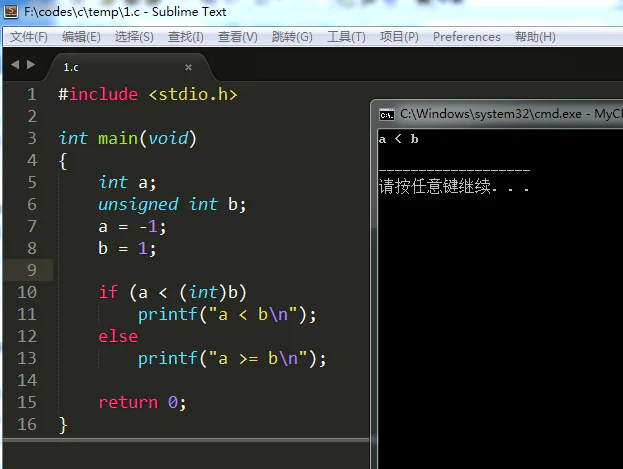Open the 文件(F) menu
Viewport: 623px width, 469px height.
(x=29, y=37)
